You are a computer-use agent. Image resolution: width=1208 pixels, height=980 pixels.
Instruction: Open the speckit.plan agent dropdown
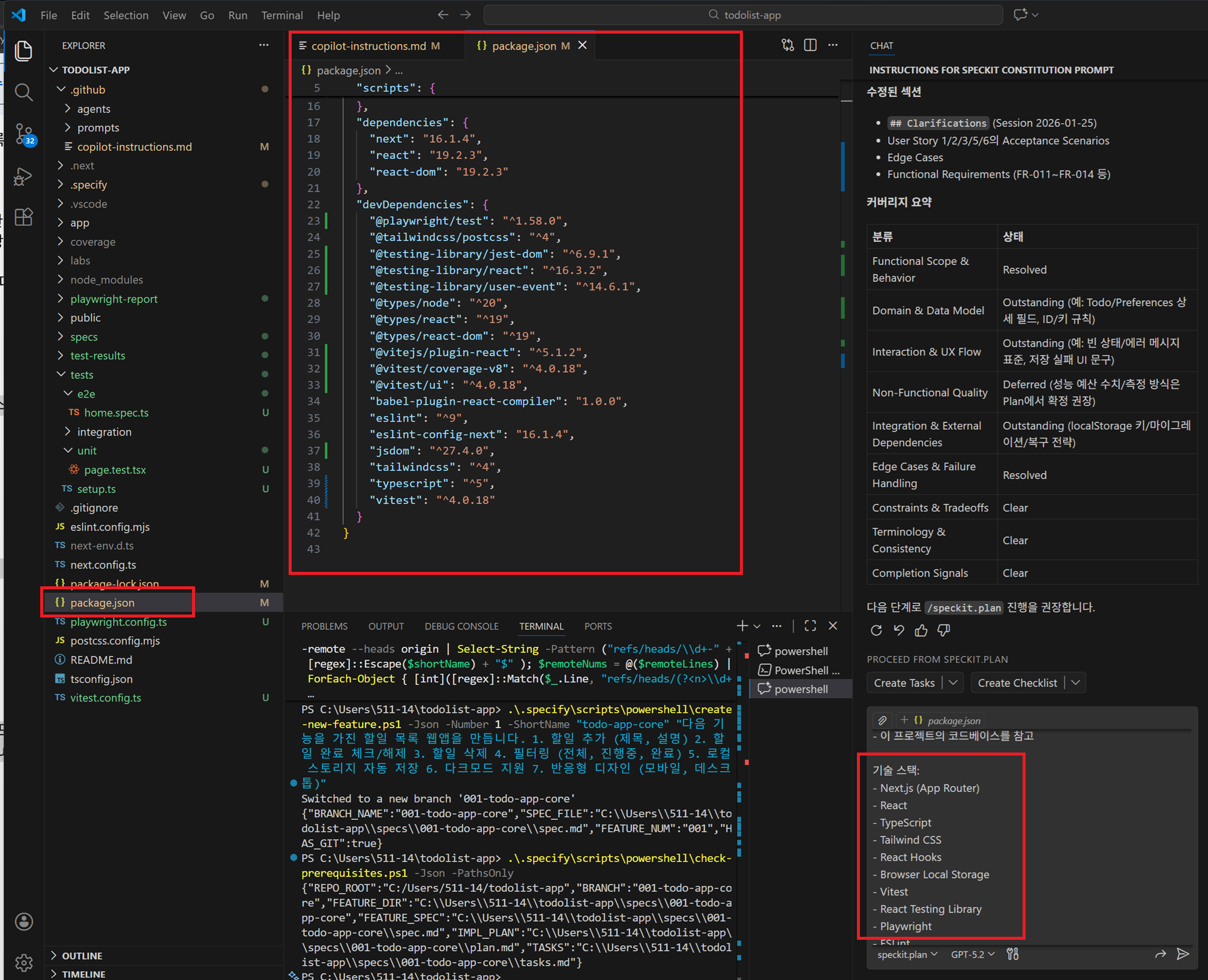907,954
